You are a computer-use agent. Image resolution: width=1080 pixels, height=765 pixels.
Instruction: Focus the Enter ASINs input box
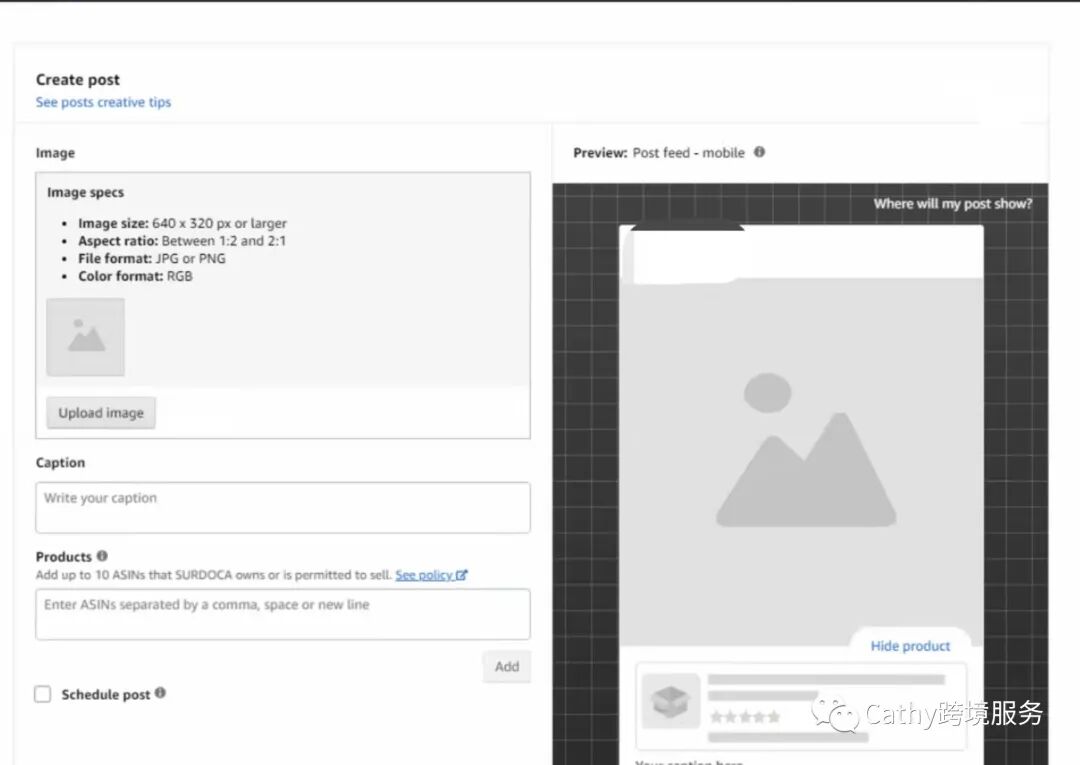pyautogui.click(x=282, y=614)
